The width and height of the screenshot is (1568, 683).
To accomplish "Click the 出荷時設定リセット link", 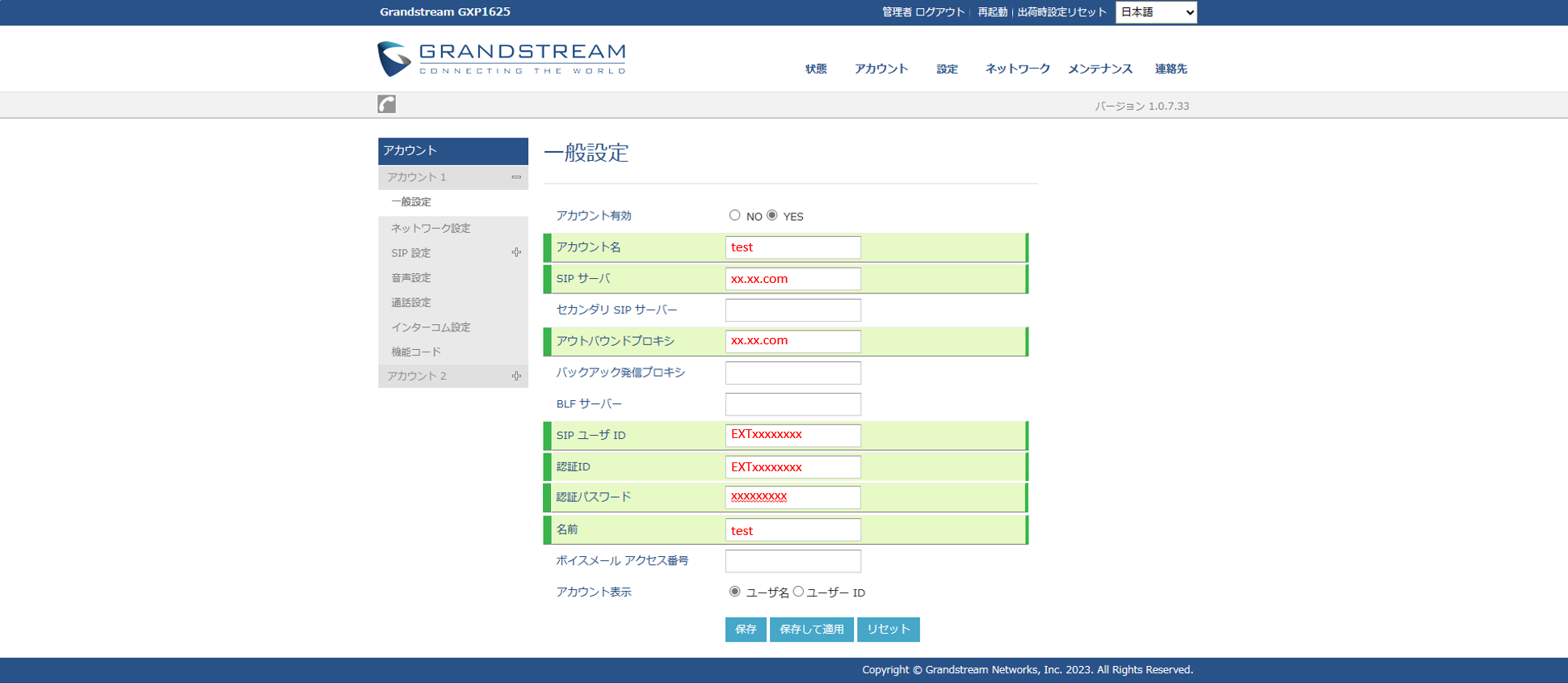I will [x=1061, y=12].
